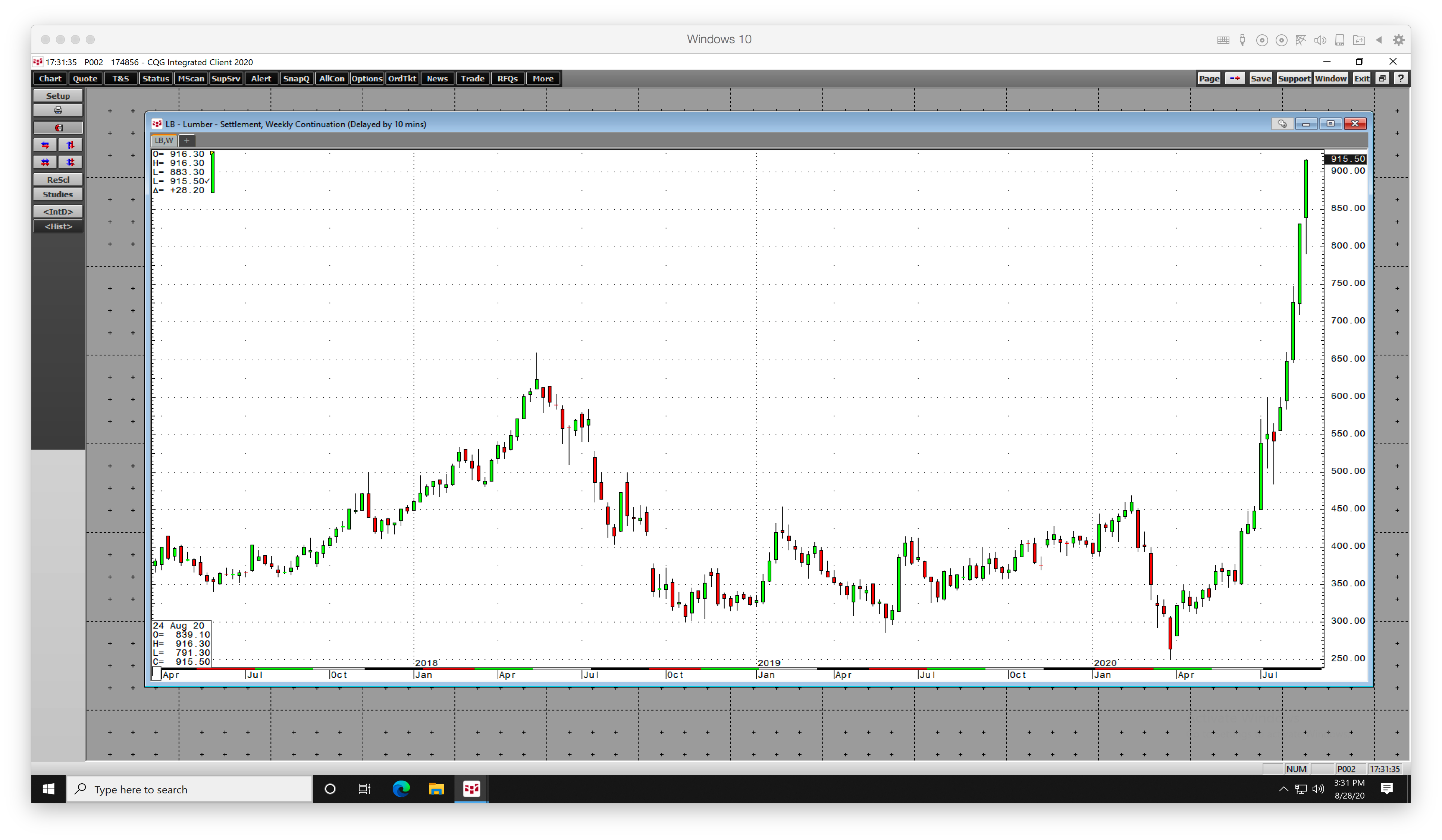Click the Cortana circle icon
1442x840 pixels.
pos(330,789)
